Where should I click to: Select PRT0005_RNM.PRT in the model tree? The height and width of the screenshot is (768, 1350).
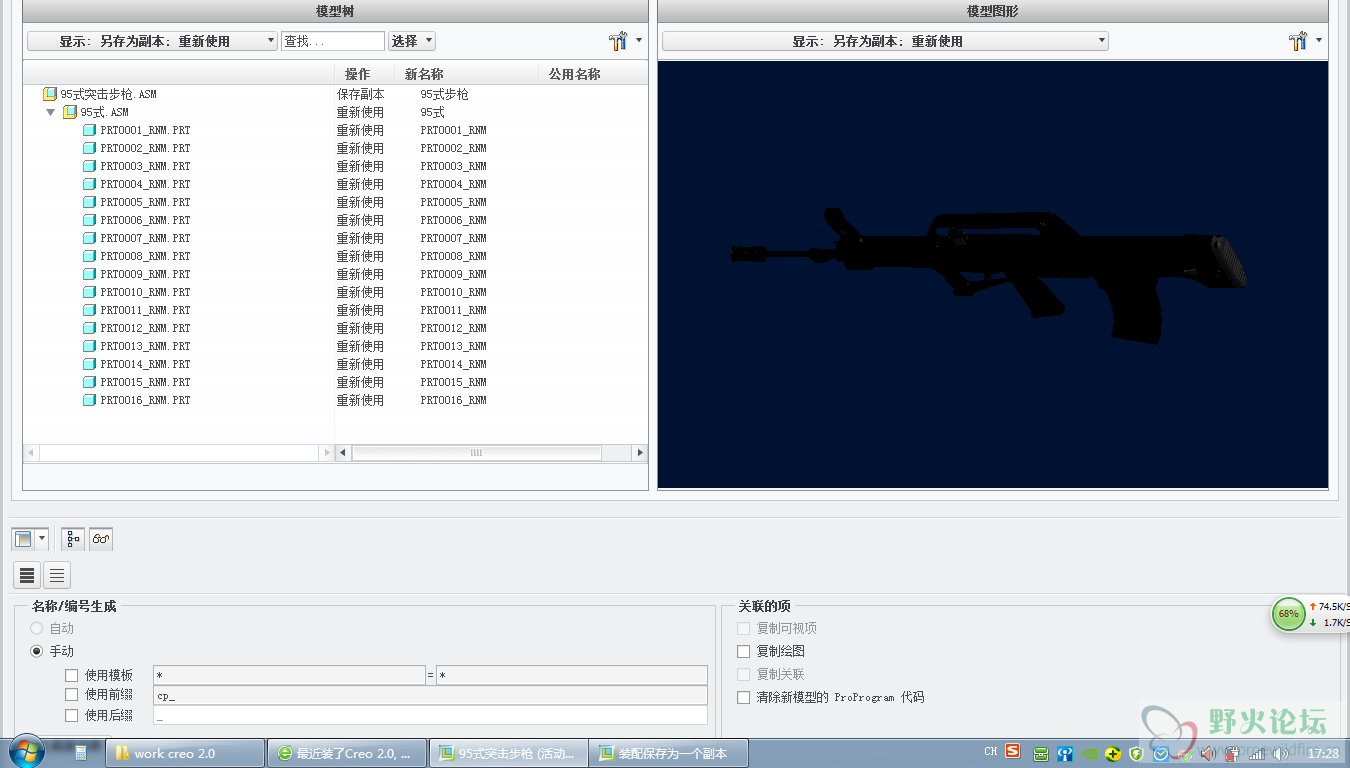(145, 202)
